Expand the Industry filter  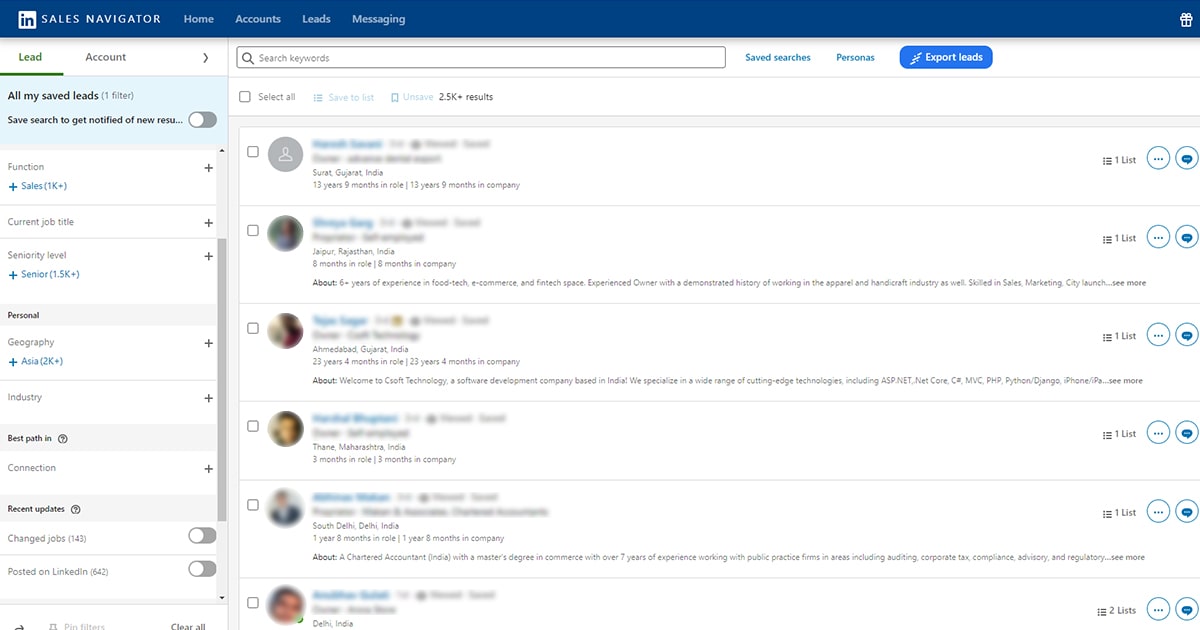tap(208, 398)
